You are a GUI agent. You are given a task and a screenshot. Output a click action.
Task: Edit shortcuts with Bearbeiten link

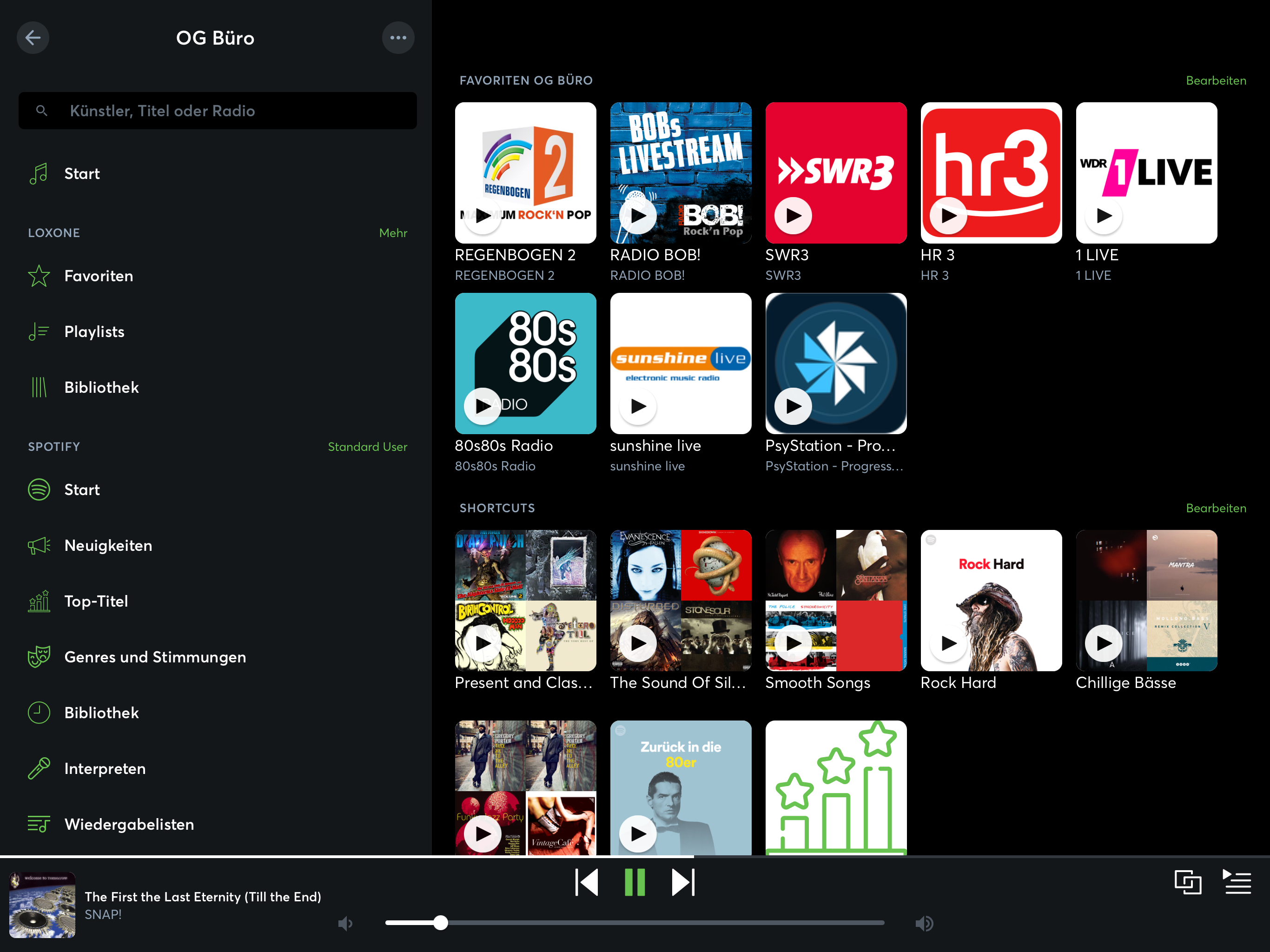(x=1216, y=508)
